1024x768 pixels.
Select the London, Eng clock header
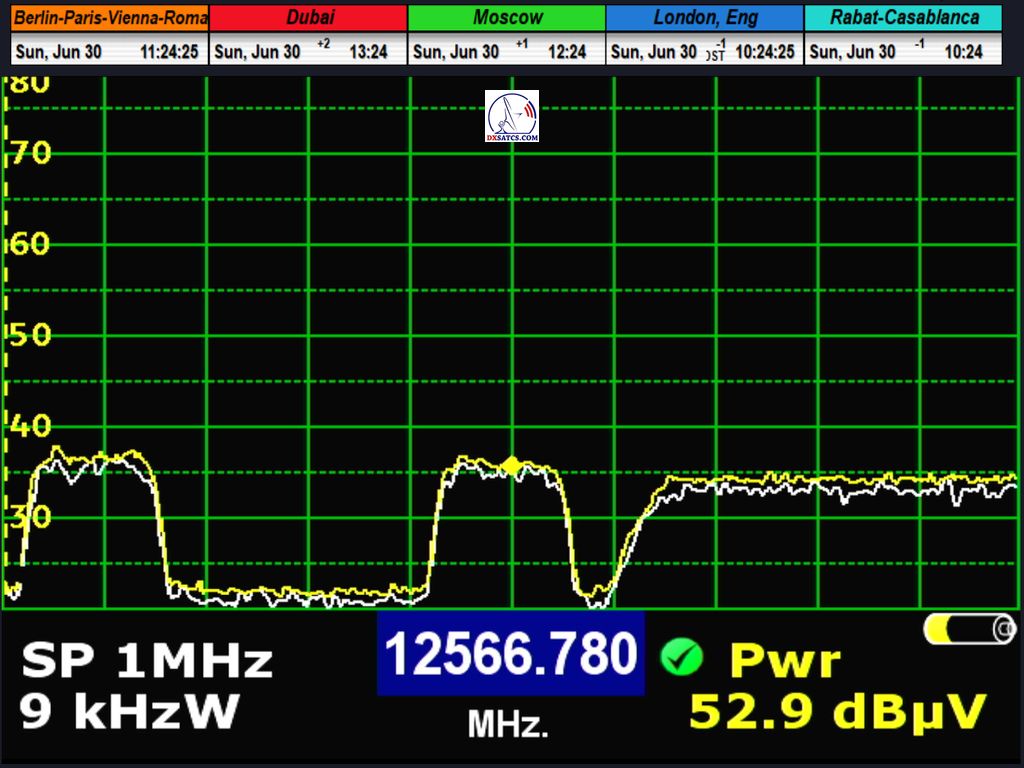click(705, 18)
